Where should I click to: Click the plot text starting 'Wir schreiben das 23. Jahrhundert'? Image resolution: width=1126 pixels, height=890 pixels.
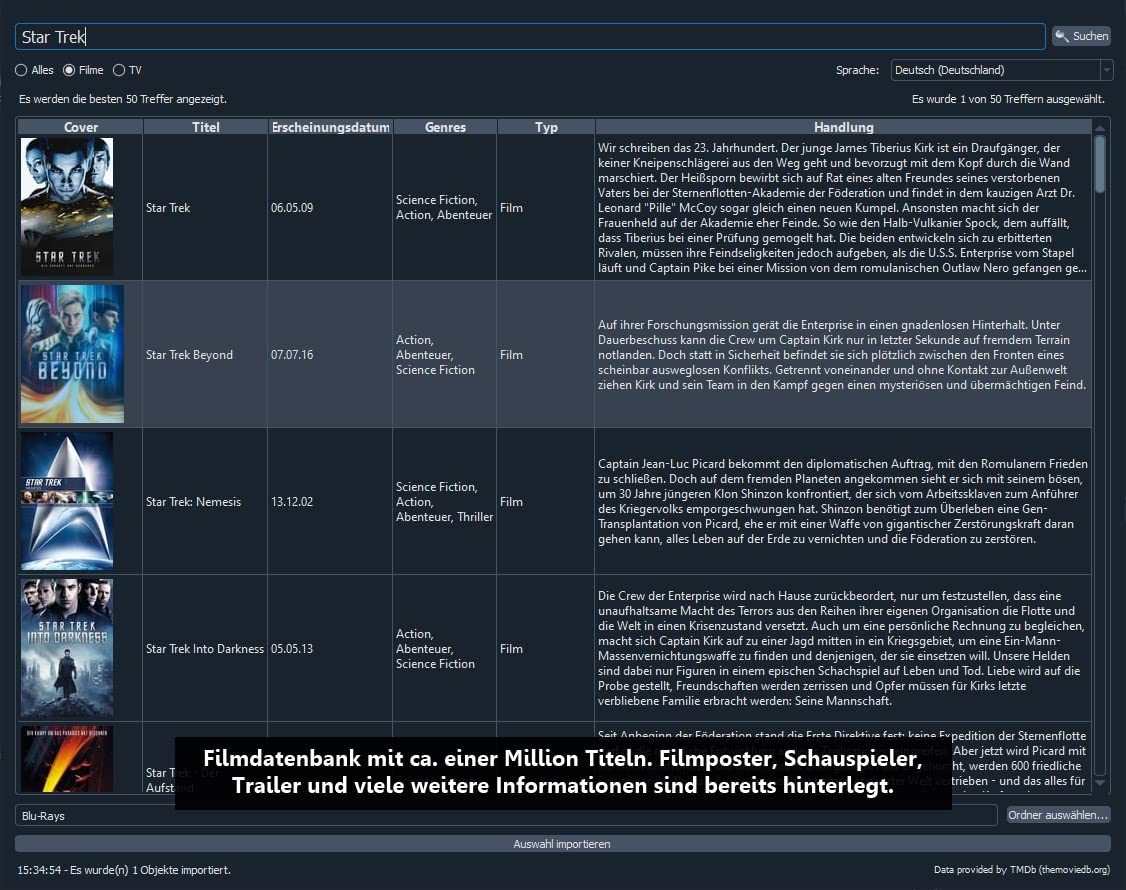(842, 208)
